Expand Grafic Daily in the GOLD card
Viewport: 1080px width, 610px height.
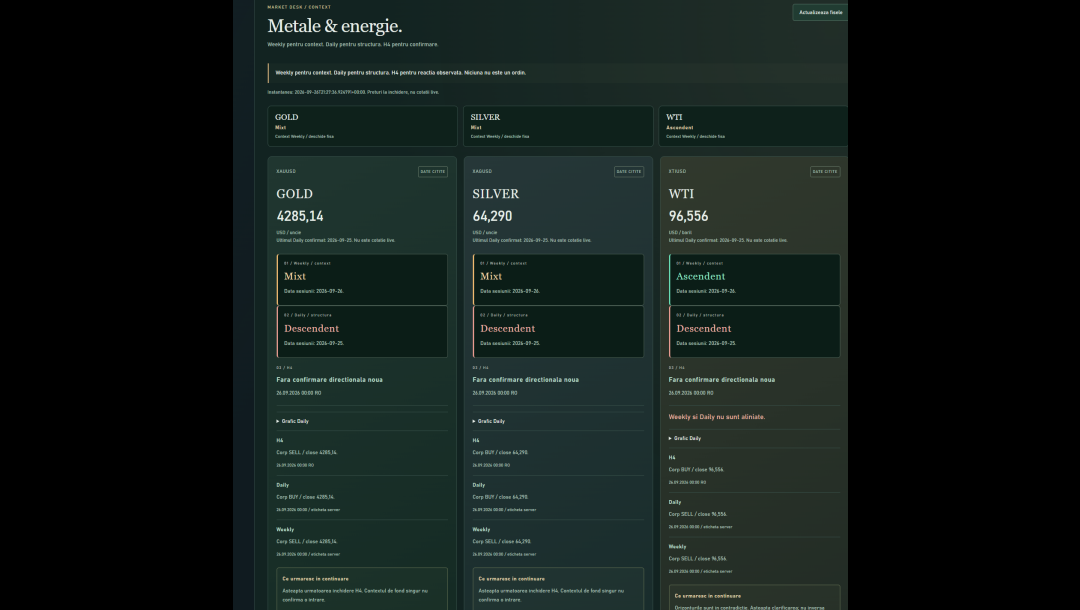[293, 421]
